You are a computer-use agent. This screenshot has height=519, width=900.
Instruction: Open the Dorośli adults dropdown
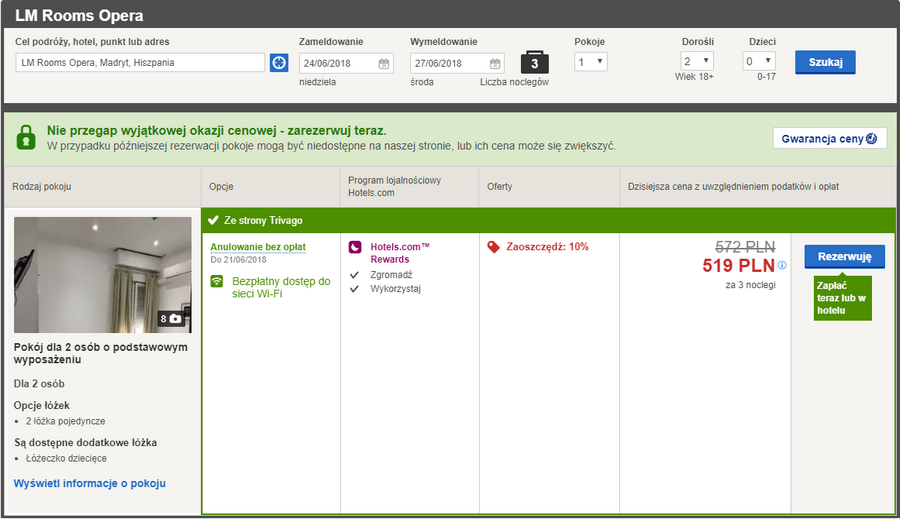697,61
